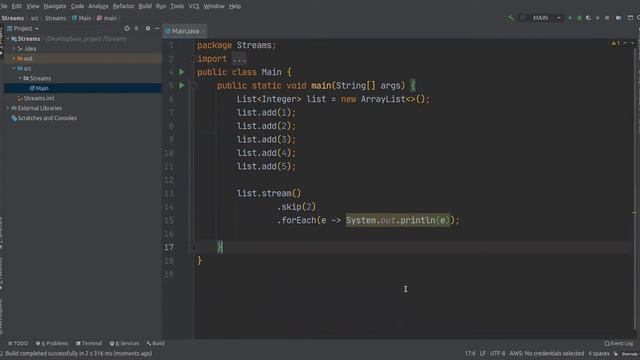Open the Build menu
This screenshot has height=360, width=640.
[145, 6]
